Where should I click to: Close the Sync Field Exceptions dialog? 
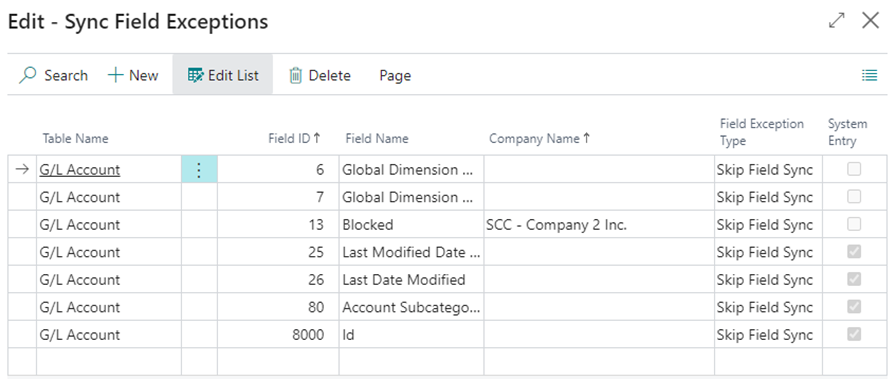[x=870, y=21]
